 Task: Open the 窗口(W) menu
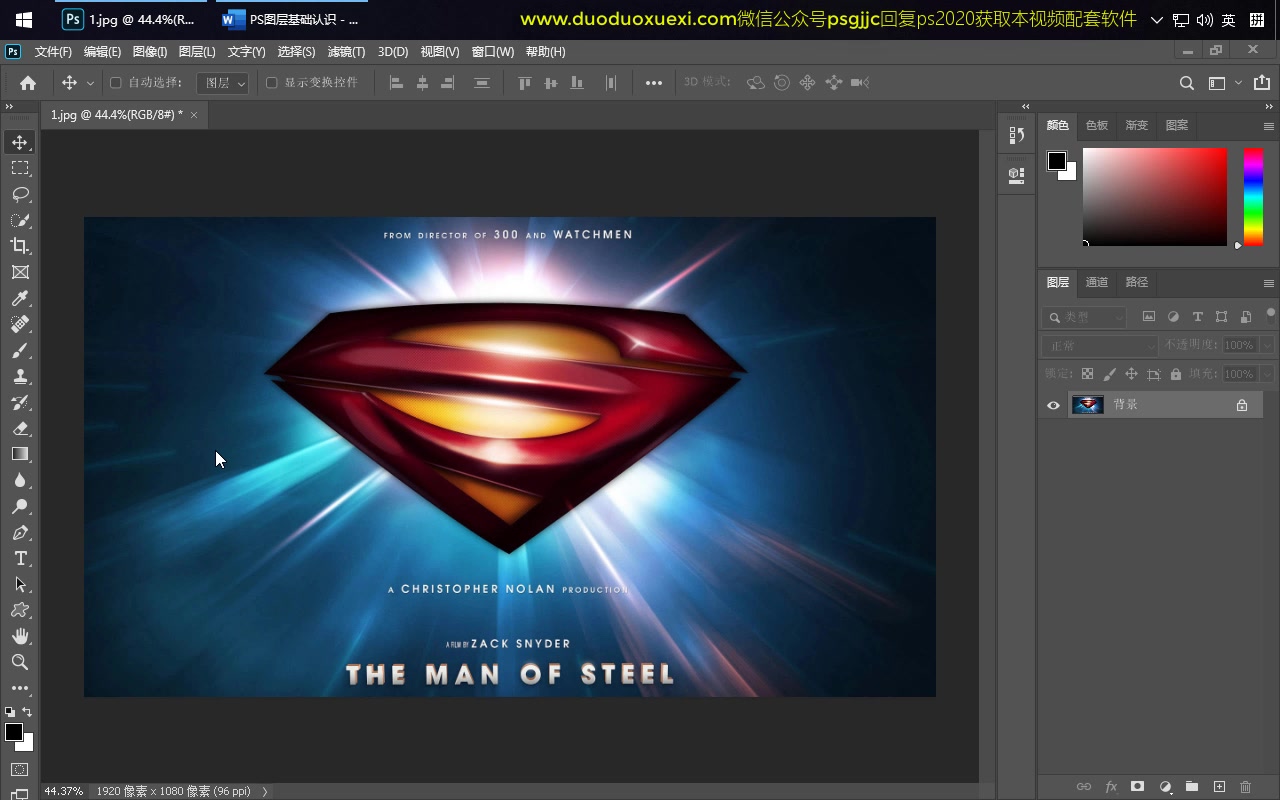pos(492,52)
